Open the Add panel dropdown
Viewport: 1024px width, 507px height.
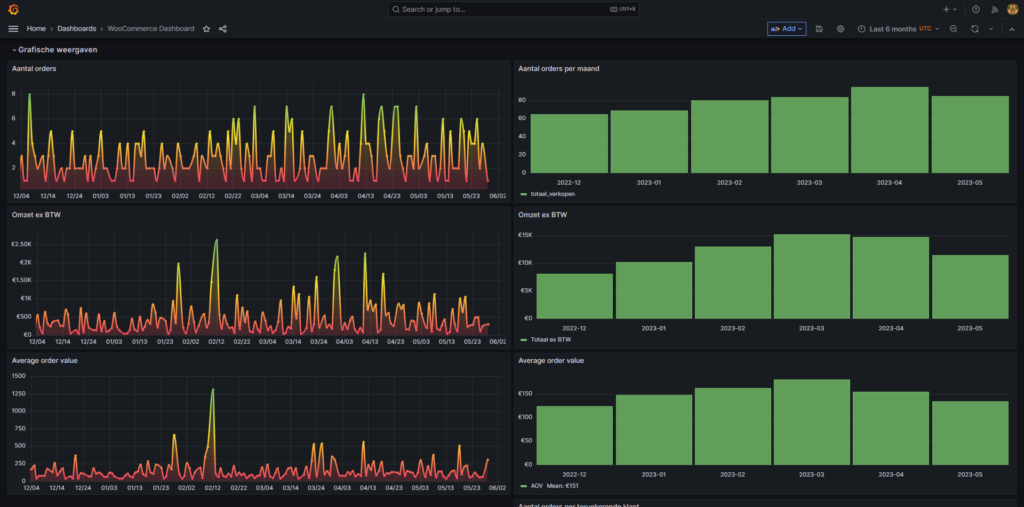(x=786, y=29)
